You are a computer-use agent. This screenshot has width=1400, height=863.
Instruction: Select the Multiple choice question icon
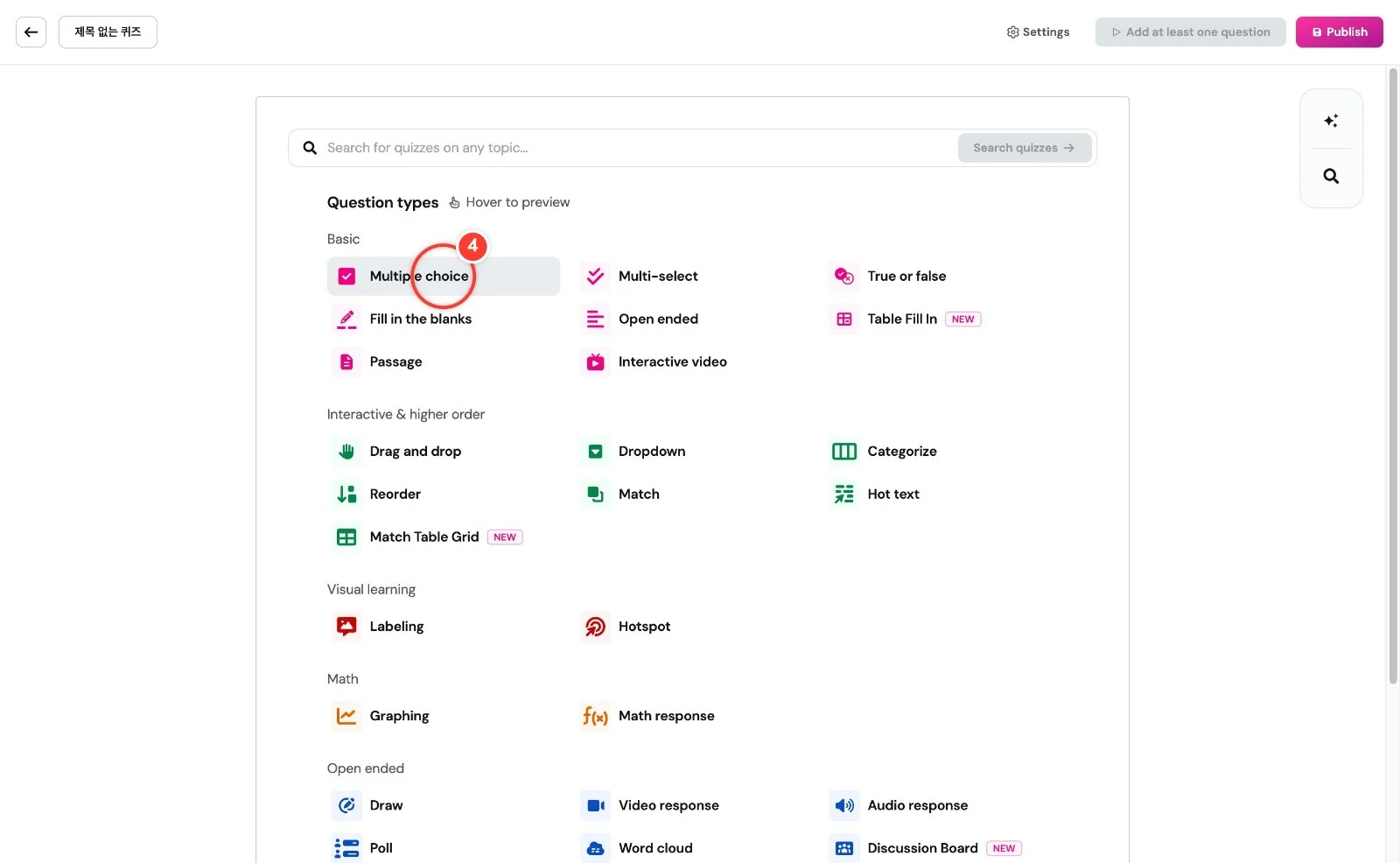click(346, 277)
